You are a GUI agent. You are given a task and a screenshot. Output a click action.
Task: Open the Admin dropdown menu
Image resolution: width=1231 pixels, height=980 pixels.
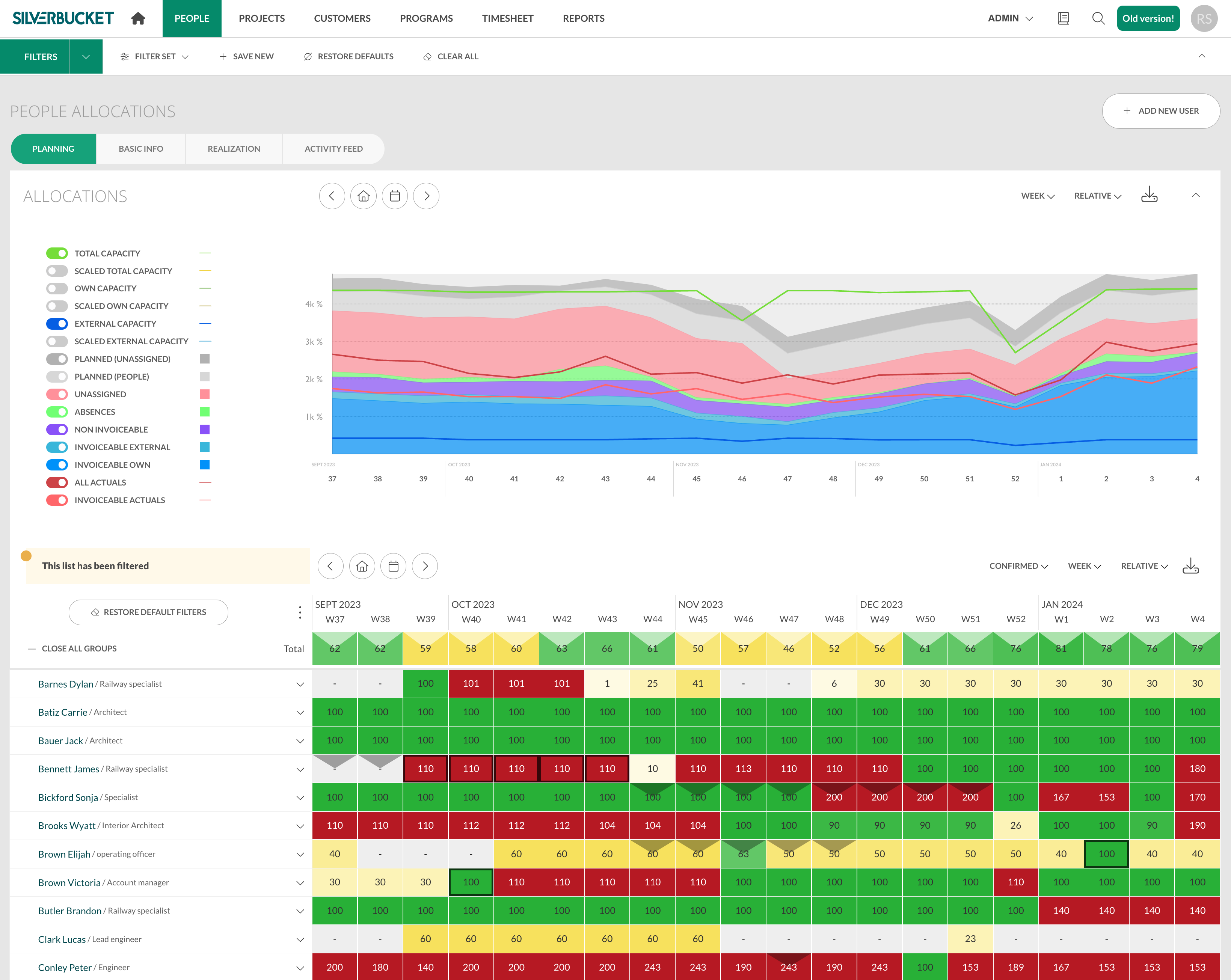click(1010, 18)
